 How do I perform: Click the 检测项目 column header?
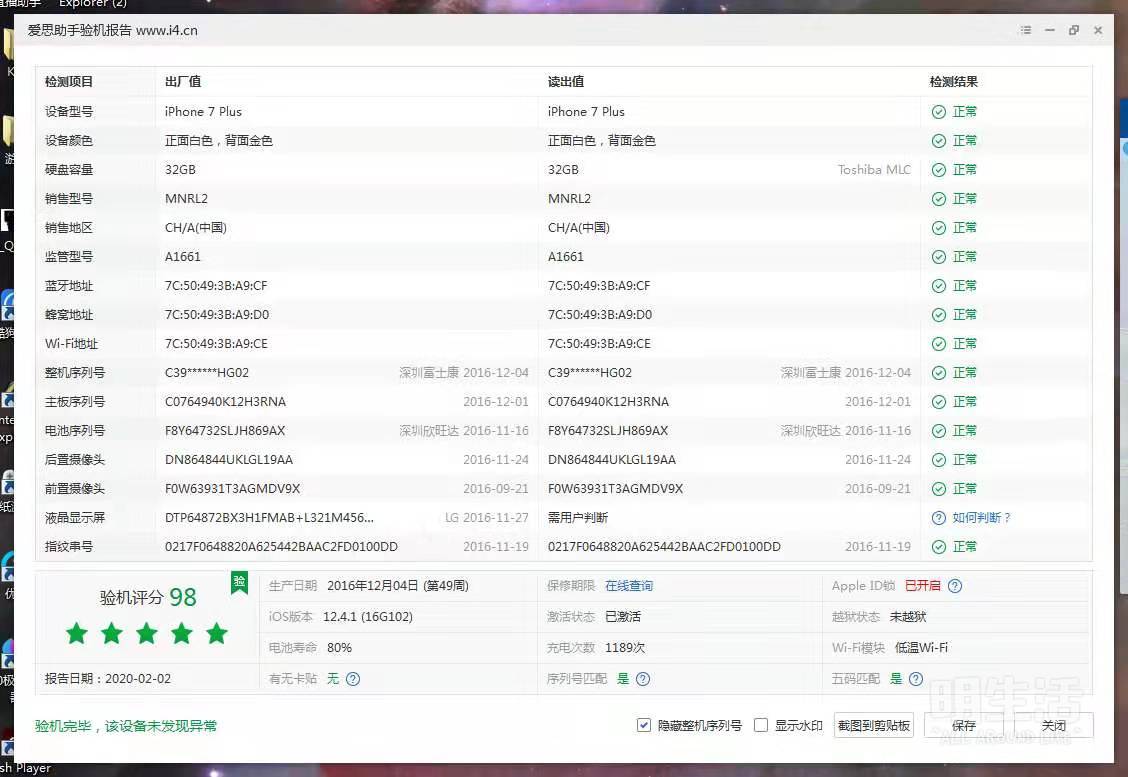(69, 81)
